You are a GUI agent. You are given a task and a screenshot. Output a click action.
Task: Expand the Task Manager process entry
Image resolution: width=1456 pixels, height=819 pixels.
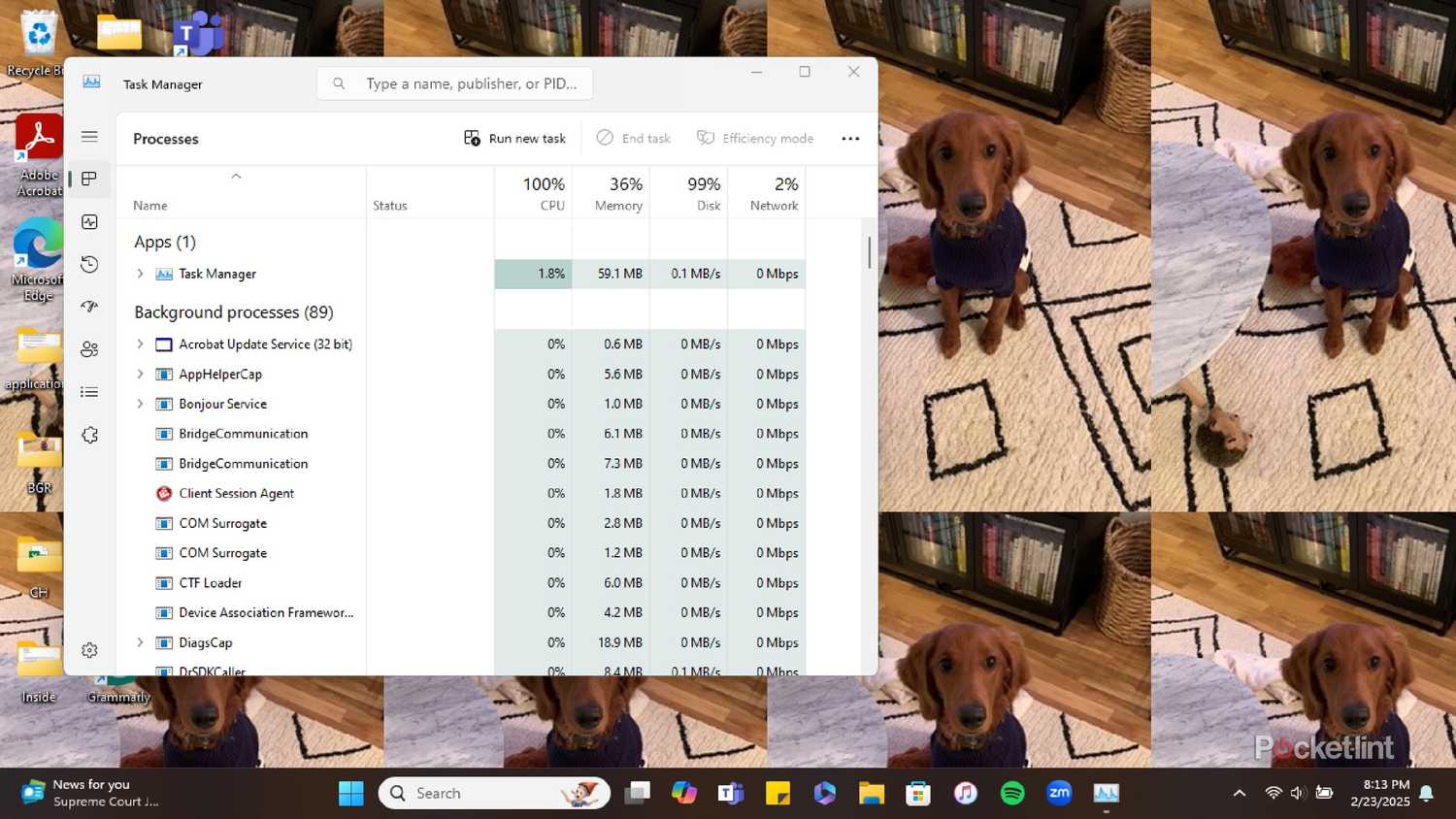[140, 274]
